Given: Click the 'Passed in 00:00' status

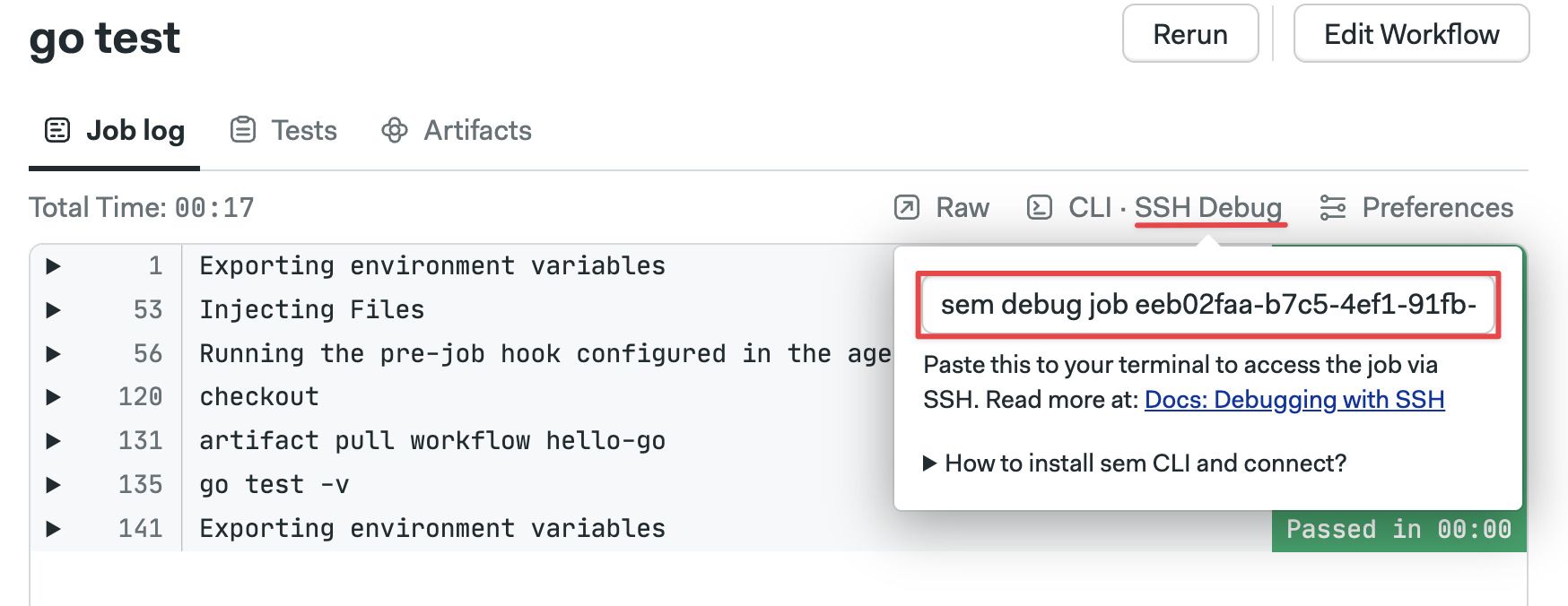Looking at the screenshot, I should tap(1398, 530).
